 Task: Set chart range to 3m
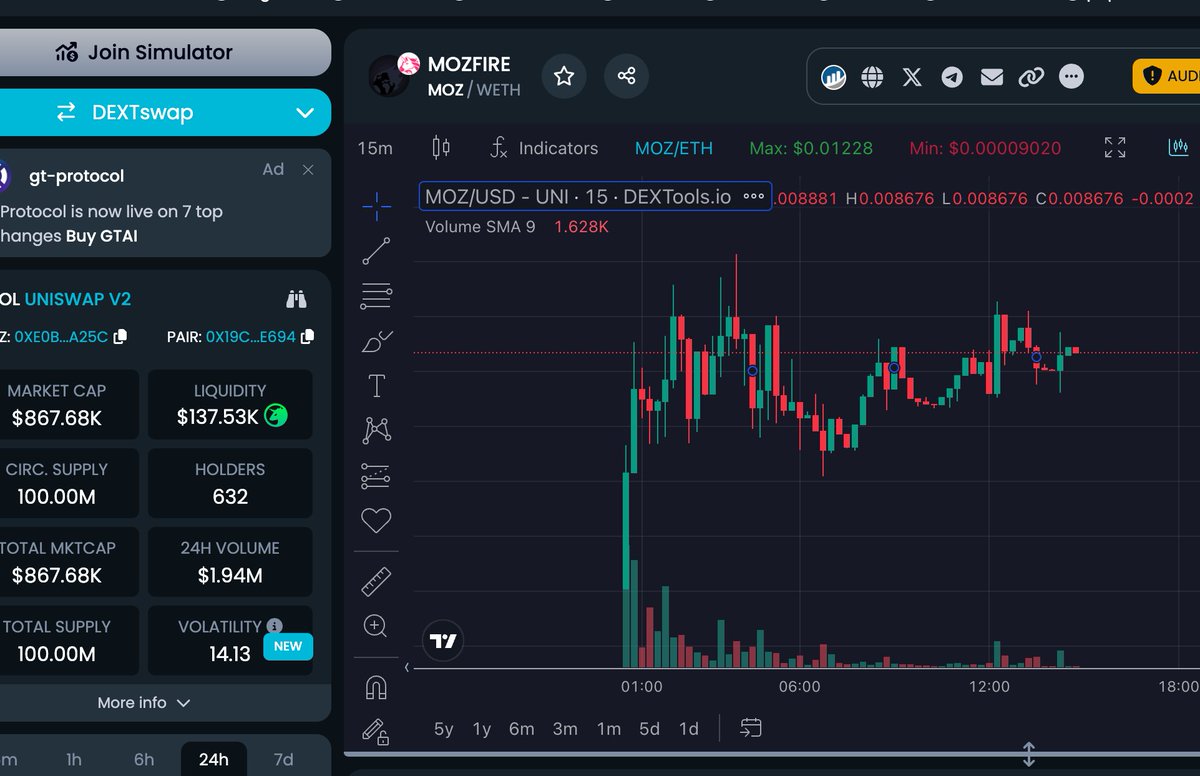565,729
